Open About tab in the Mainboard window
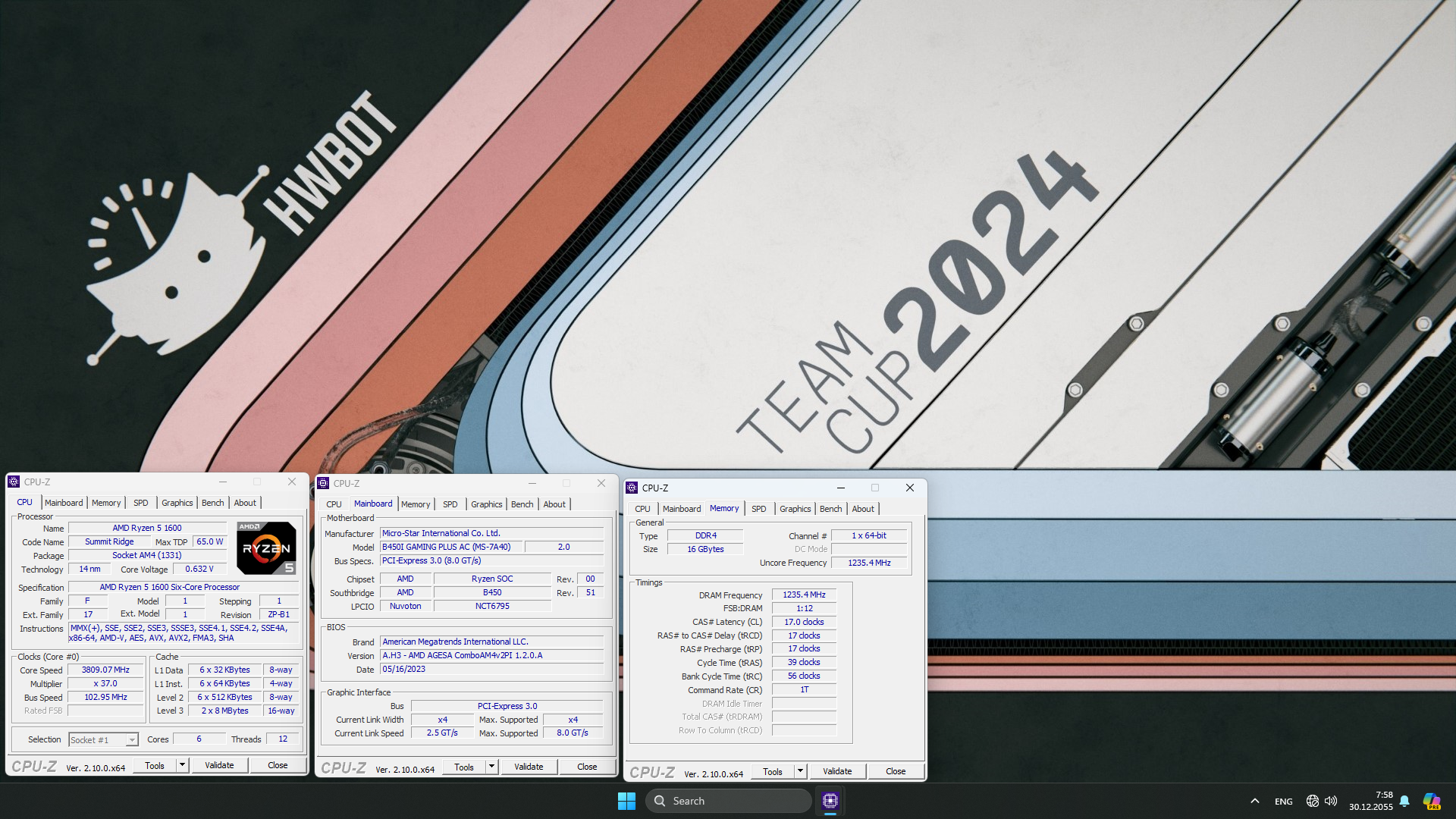The height and width of the screenshot is (819, 1456). [x=554, y=504]
